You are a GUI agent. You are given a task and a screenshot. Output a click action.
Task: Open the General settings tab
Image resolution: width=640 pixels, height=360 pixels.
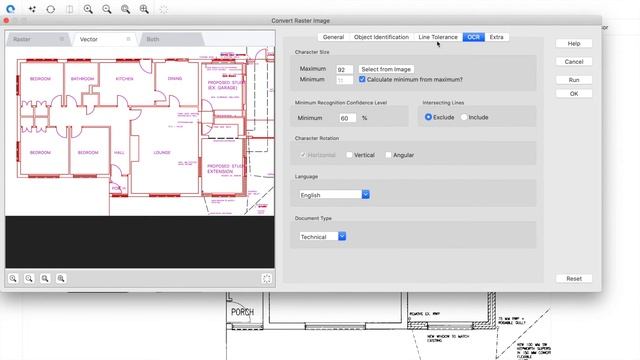333,37
